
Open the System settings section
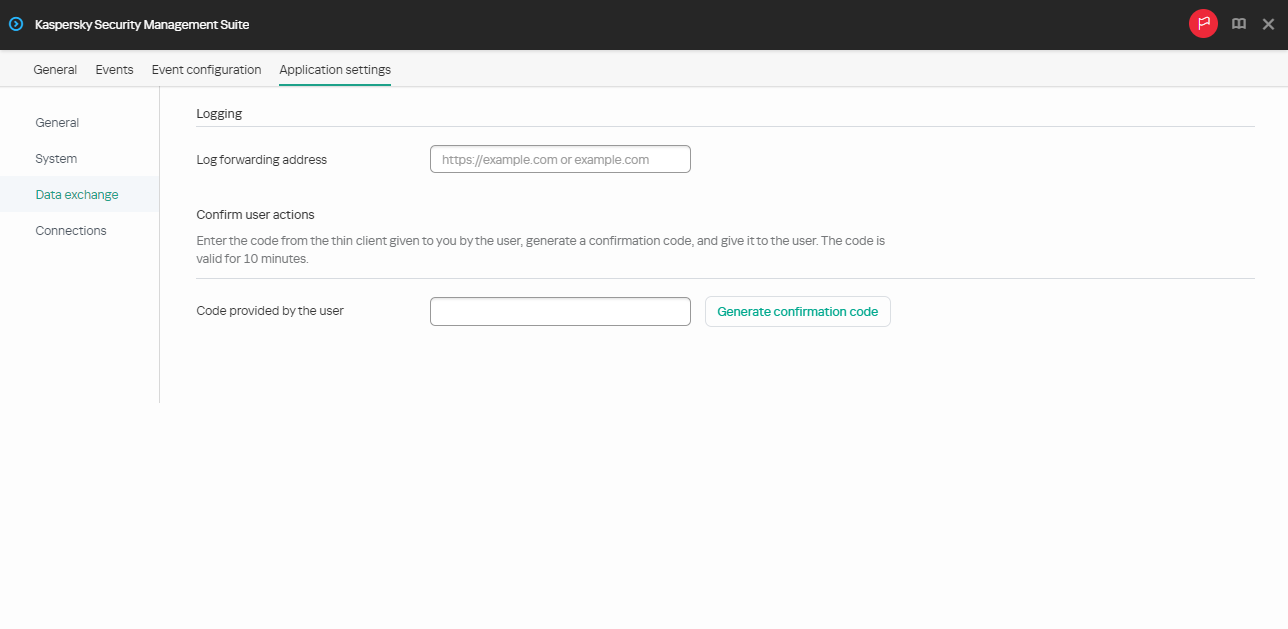[56, 158]
